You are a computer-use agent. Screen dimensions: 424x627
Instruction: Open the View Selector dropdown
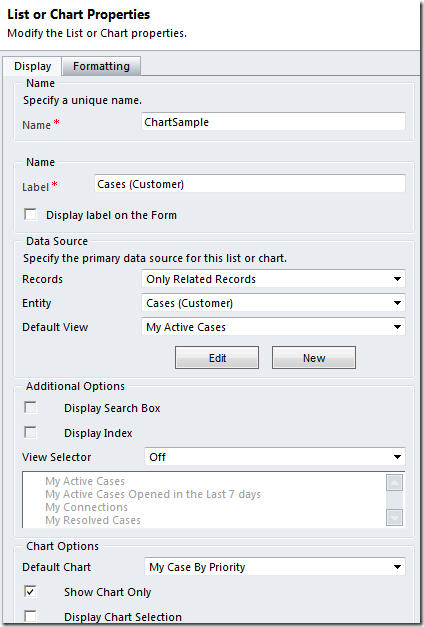[x=275, y=457]
